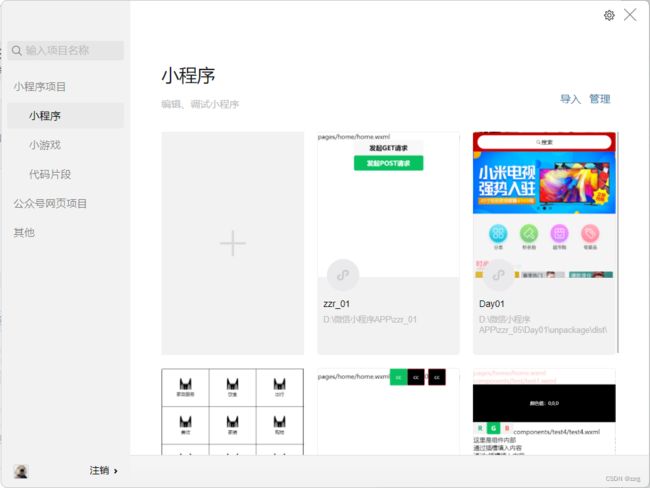
Task: Open 代码片段 in the sidebar
Action: 50,174
